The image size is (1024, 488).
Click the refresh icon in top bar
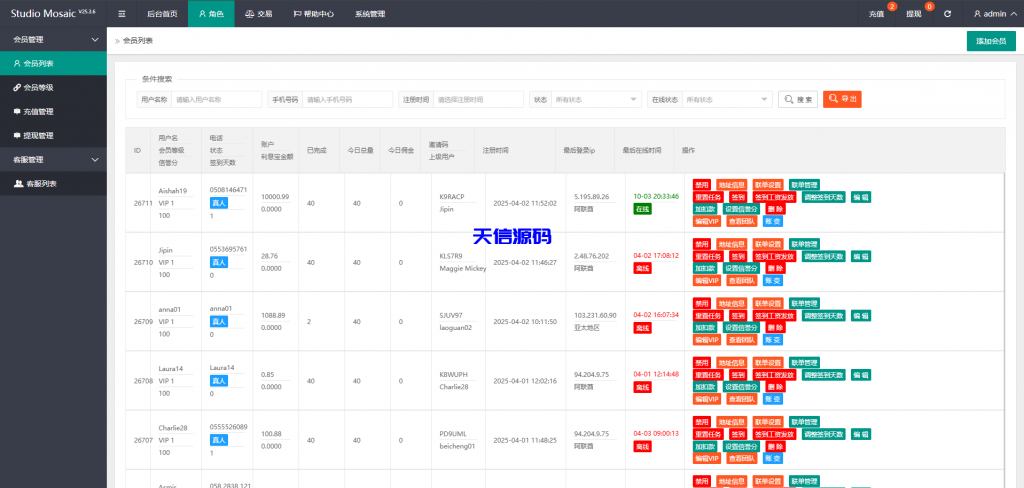947,14
